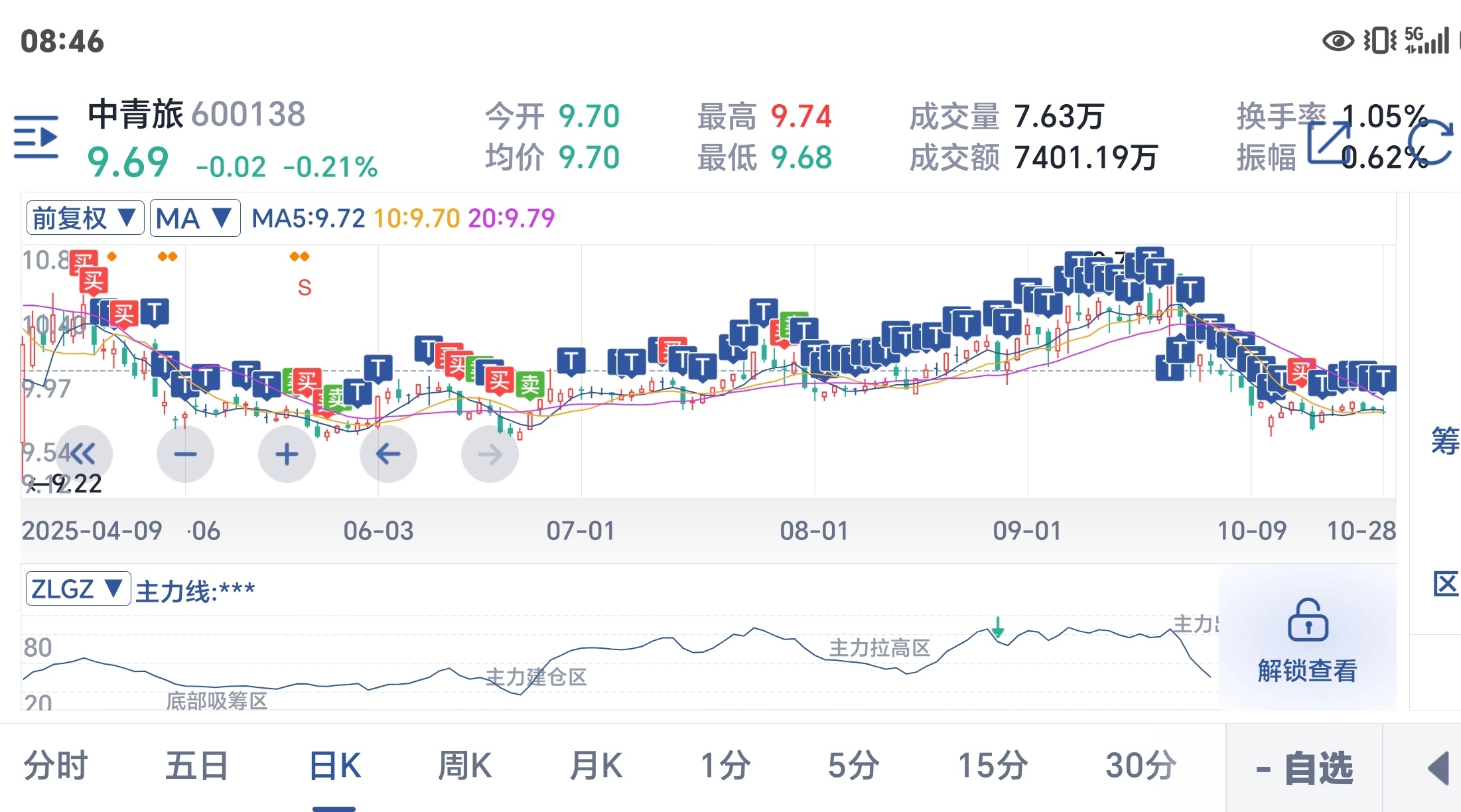Image resolution: width=1461 pixels, height=812 pixels.
Task: Tap the refresh circular arrow icon
Action: click(1430, 142)
